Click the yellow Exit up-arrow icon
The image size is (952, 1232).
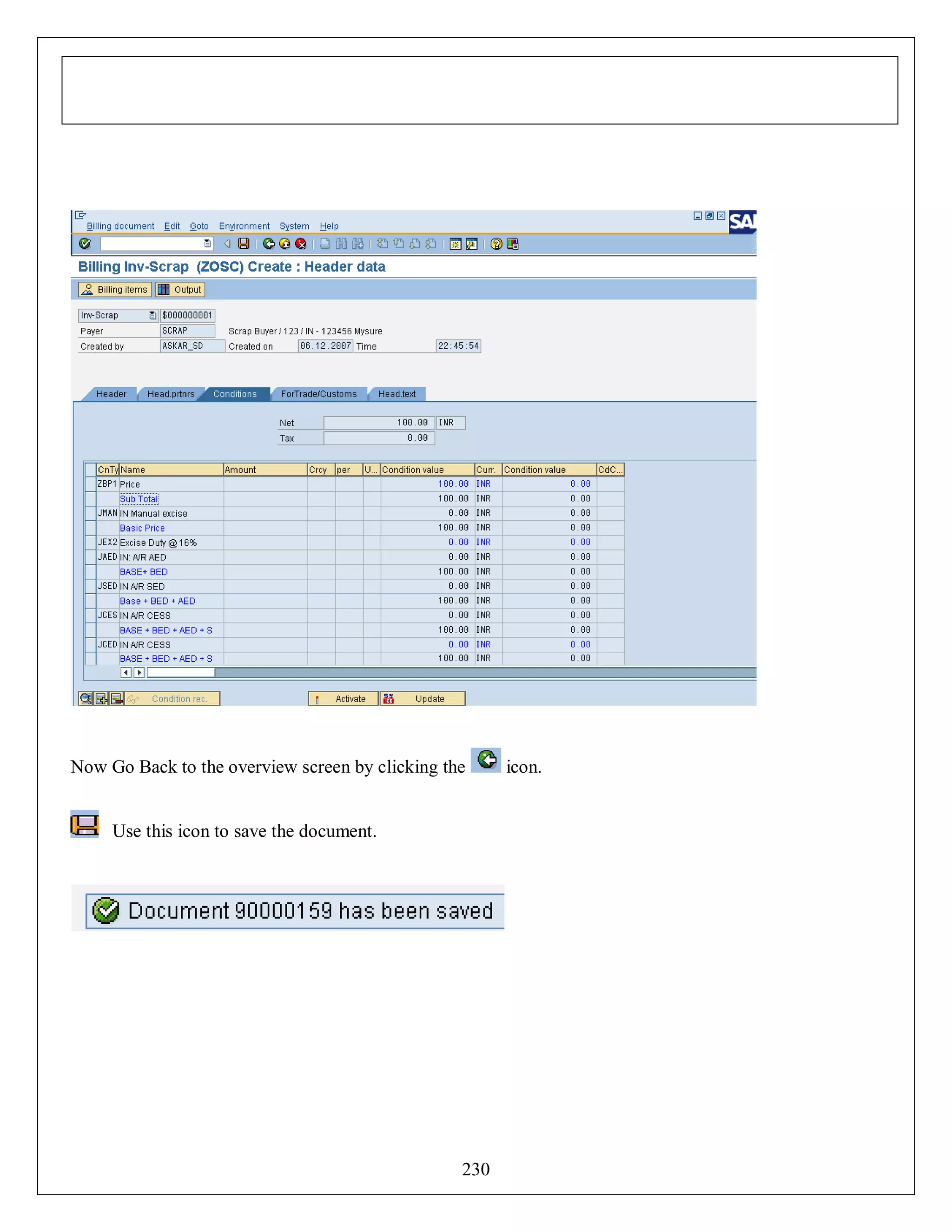(285, 244)
